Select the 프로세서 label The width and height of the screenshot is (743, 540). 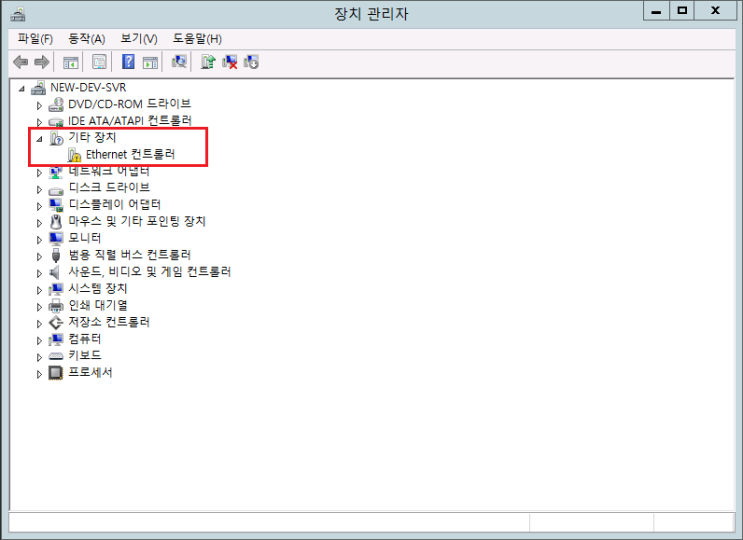pyautogui.click(x=91, y=372)
